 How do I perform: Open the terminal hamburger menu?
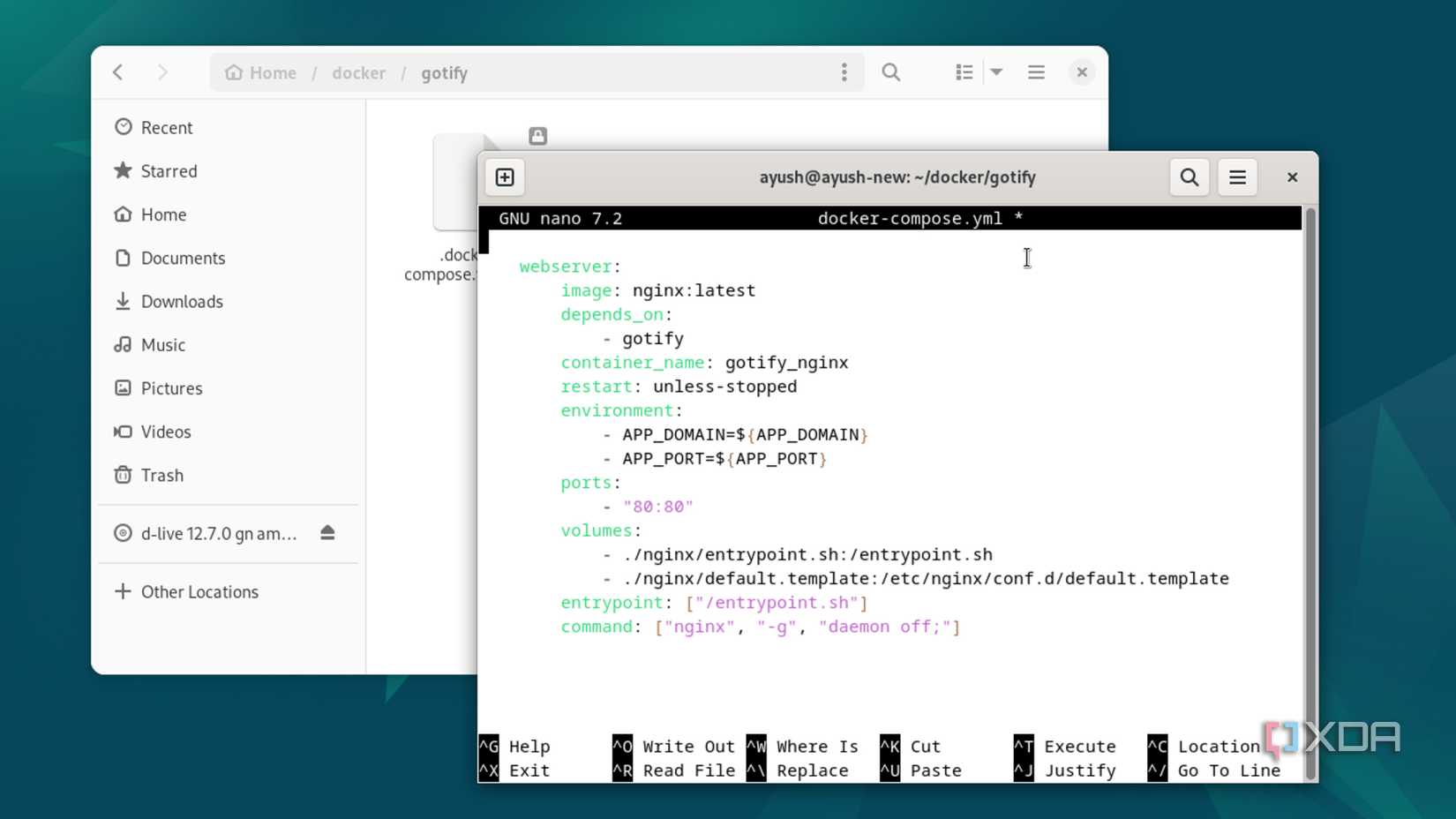pos(1237,177)
